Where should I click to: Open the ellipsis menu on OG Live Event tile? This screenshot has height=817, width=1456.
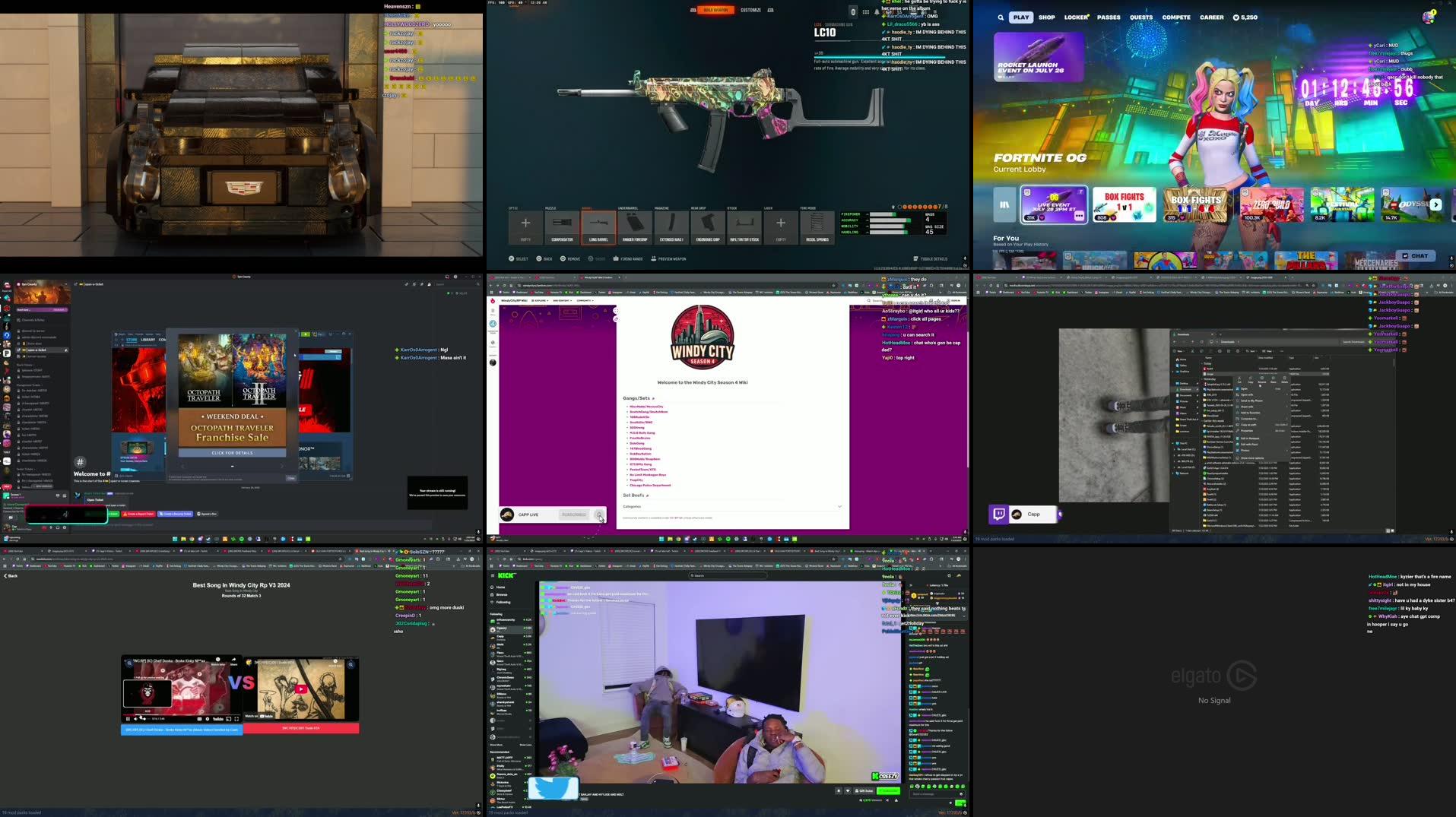[x=1079, y=216]
